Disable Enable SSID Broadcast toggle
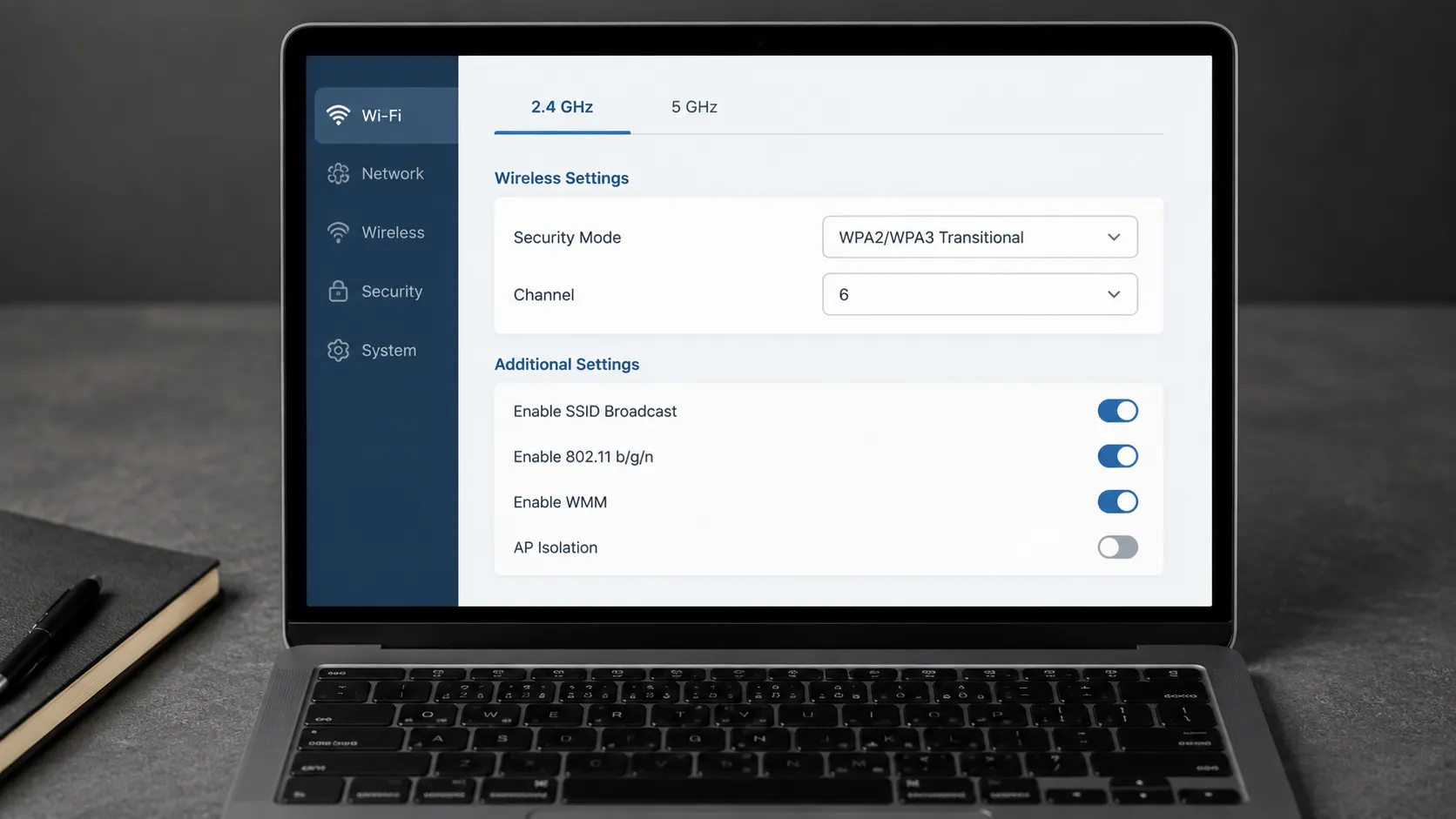This screenshot has width=1456, height=819. pyautogui.click(x=1117, y=411)
